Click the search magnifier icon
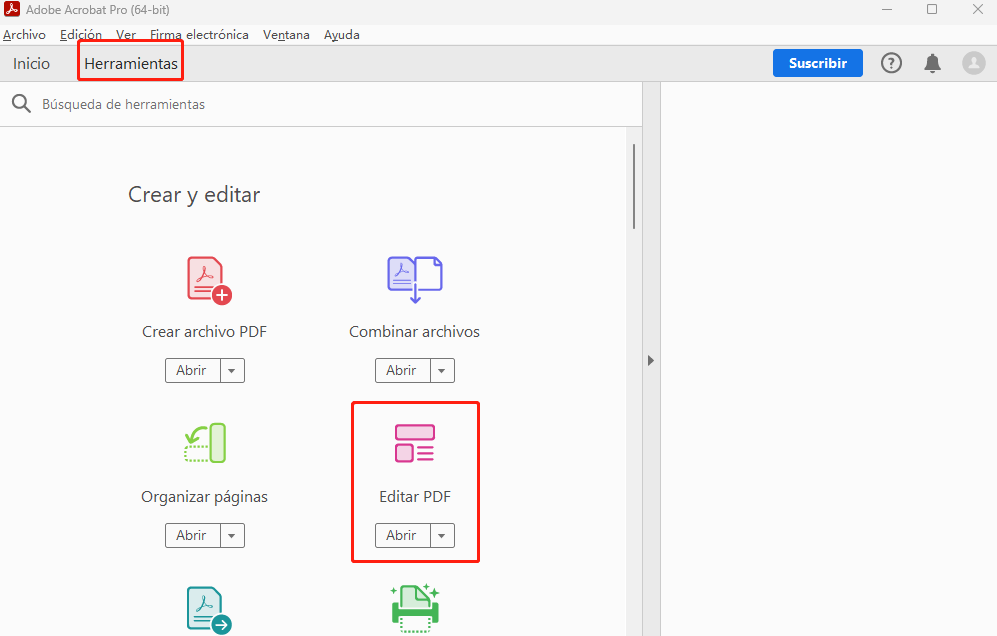The height and width of the screenshot is (636, 997). coord(21,103)
